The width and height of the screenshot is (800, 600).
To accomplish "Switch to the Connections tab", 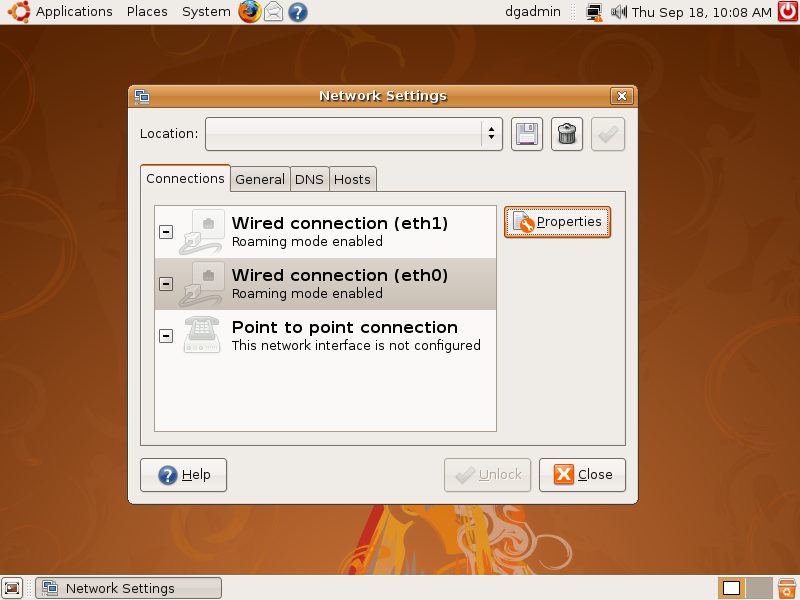I will 185,179.
